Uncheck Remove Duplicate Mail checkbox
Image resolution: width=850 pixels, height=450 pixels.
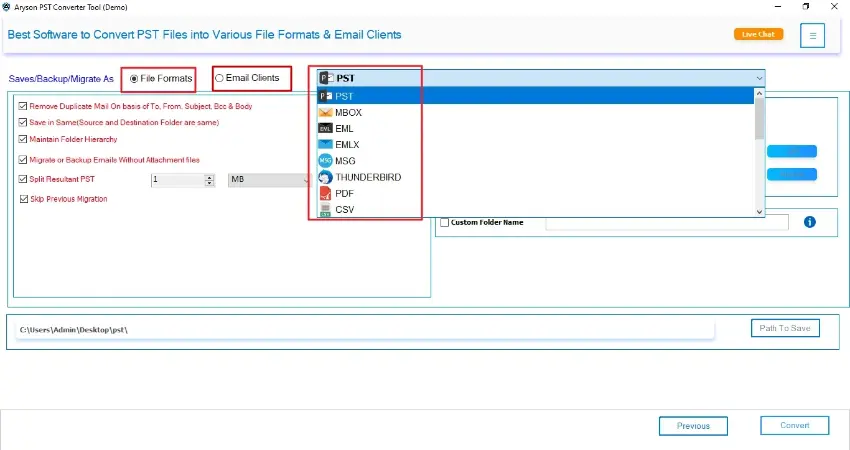point(23,106)
